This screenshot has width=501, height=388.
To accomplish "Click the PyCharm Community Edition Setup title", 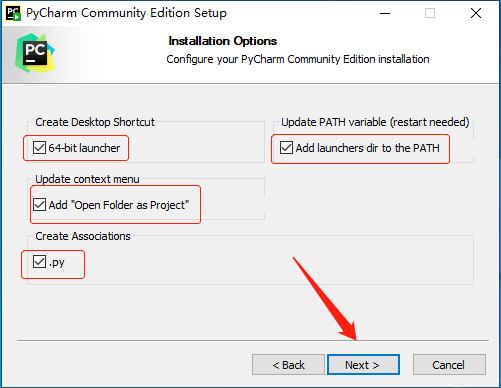I will click(126, 13).
